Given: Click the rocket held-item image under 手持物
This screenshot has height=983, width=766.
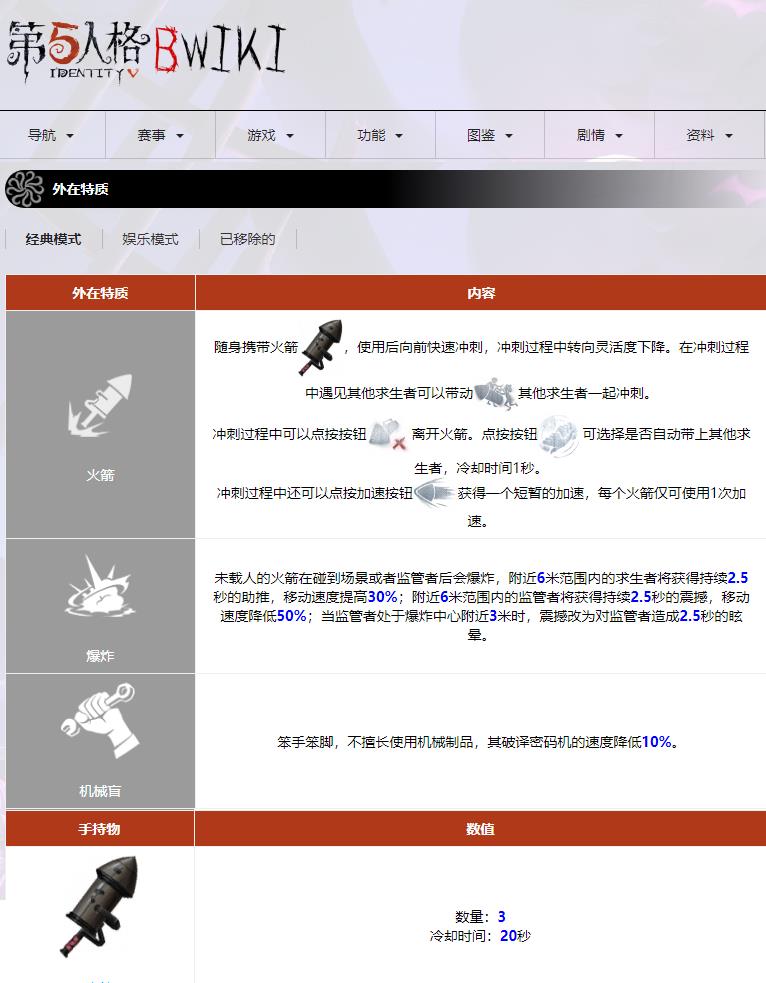Looking at the screenshot, I should pyautogui.click(x=100, y=907).
